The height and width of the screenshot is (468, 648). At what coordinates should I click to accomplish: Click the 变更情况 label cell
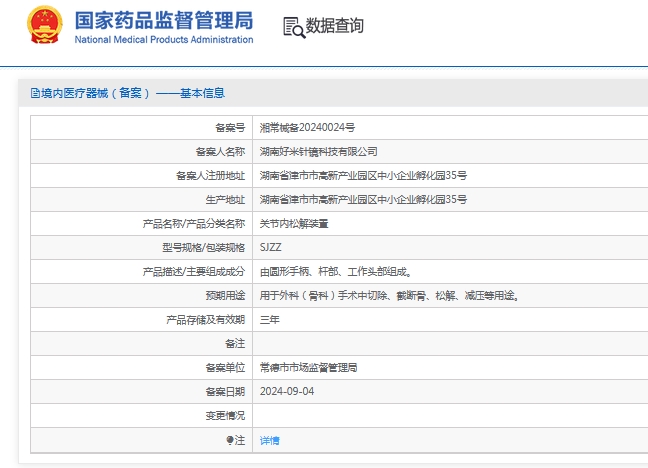(x=142, y=415)
